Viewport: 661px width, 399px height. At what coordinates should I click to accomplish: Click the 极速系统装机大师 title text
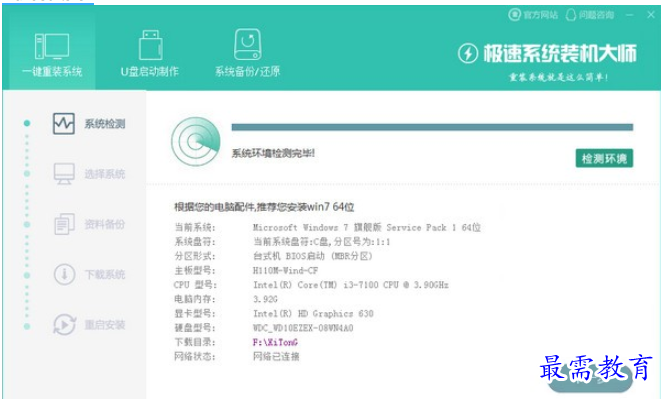point(560,54)
